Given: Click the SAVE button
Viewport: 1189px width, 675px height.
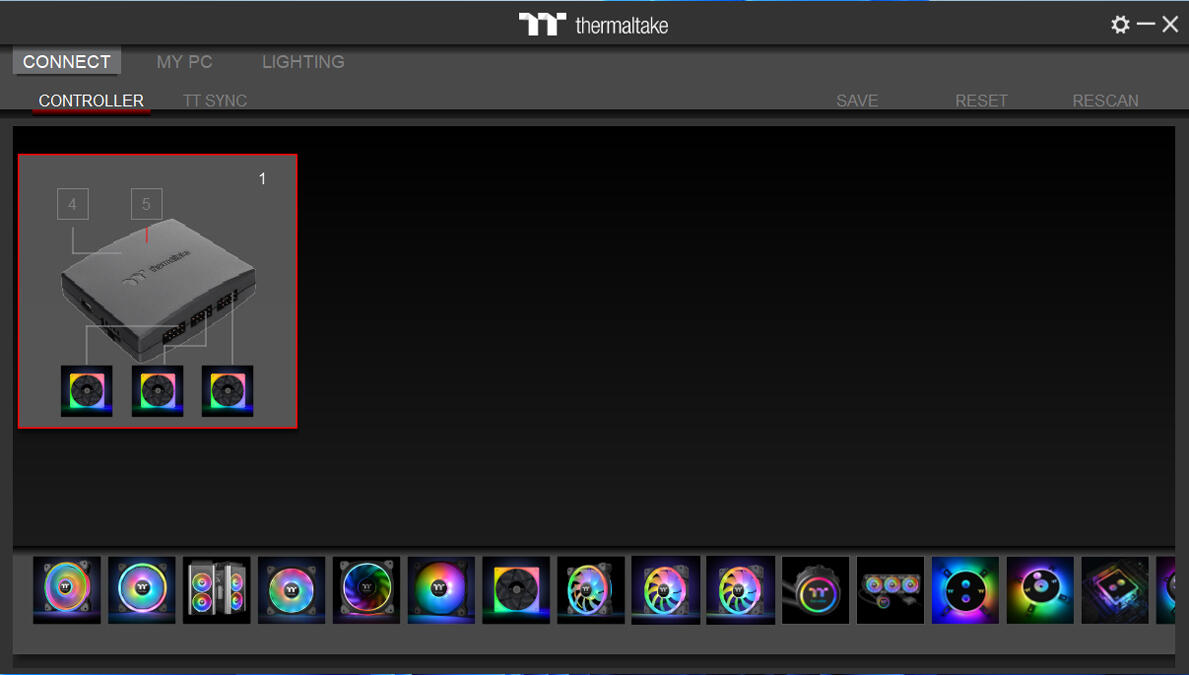Looking at the screenshot, I should pos(857,101).
